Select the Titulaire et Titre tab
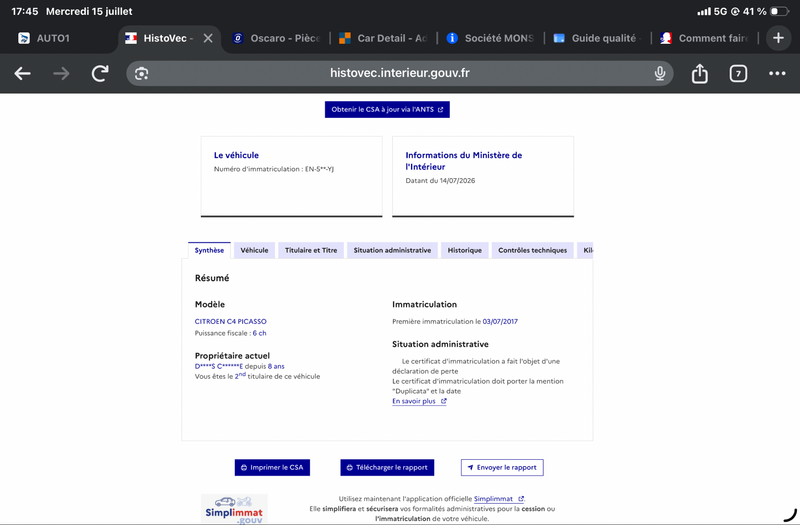Viewport: 800px width, 525px height. click(x=311, y=250)
